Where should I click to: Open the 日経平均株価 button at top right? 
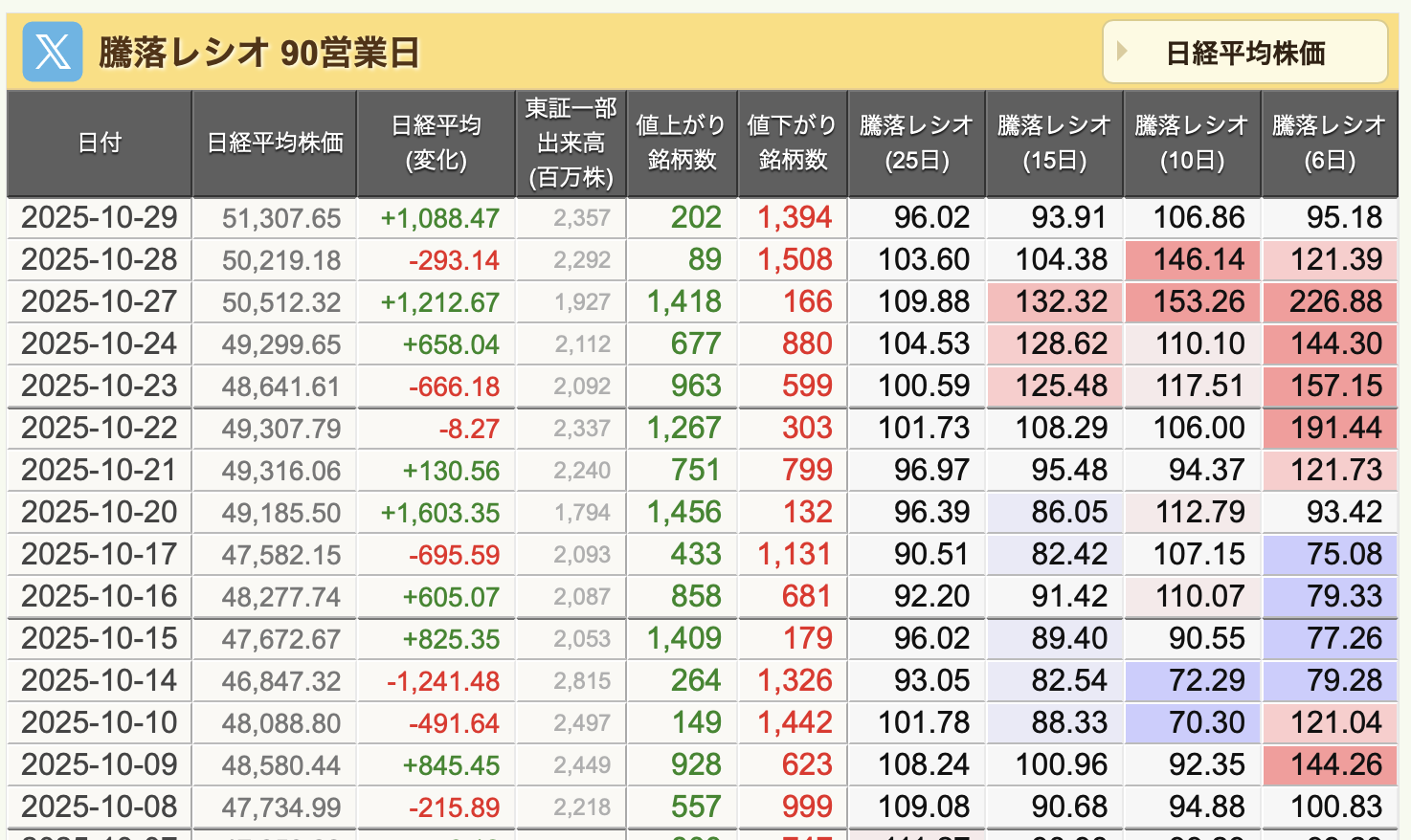[1244, 53]
